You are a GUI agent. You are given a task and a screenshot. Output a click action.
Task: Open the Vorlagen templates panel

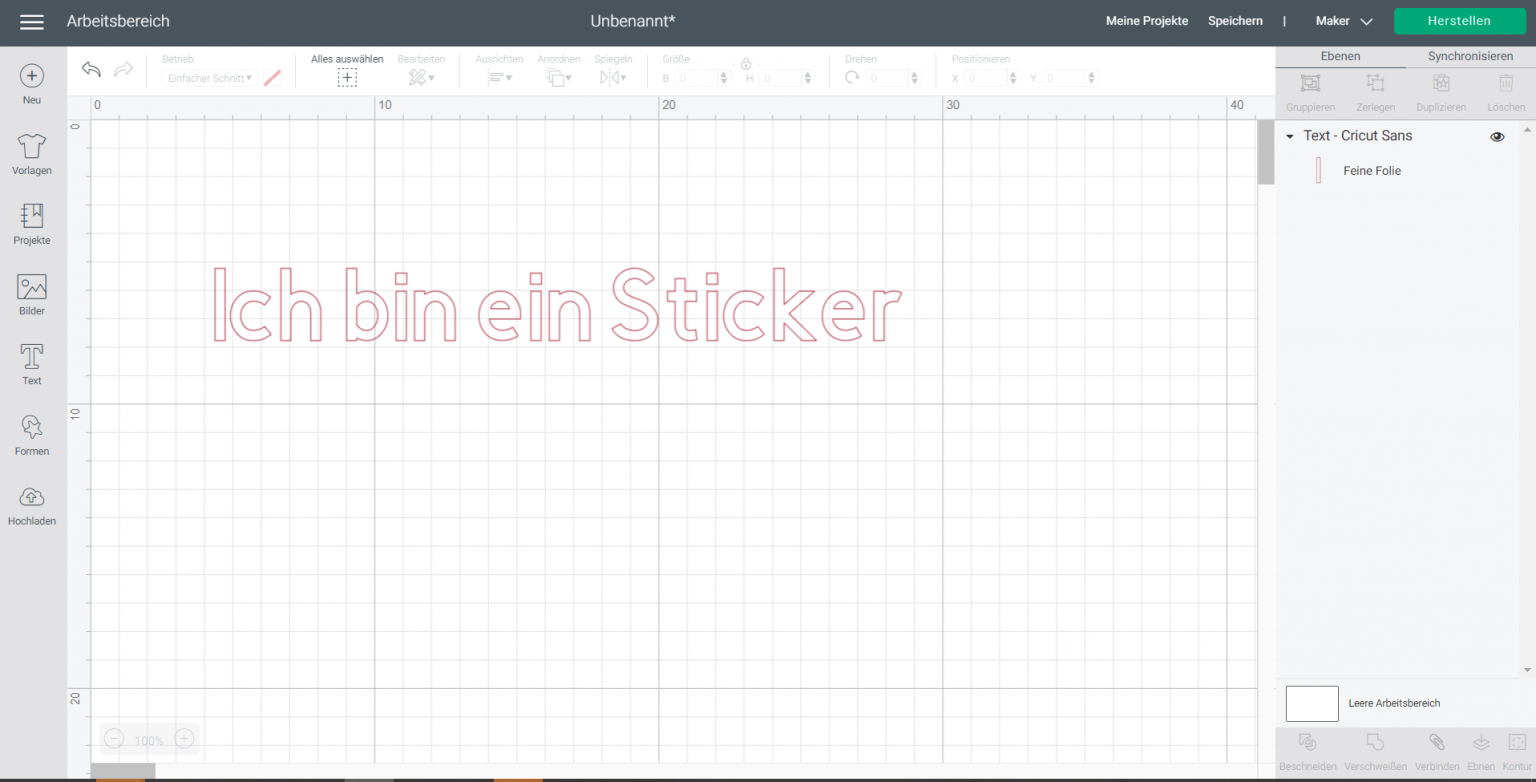[31, 152]
